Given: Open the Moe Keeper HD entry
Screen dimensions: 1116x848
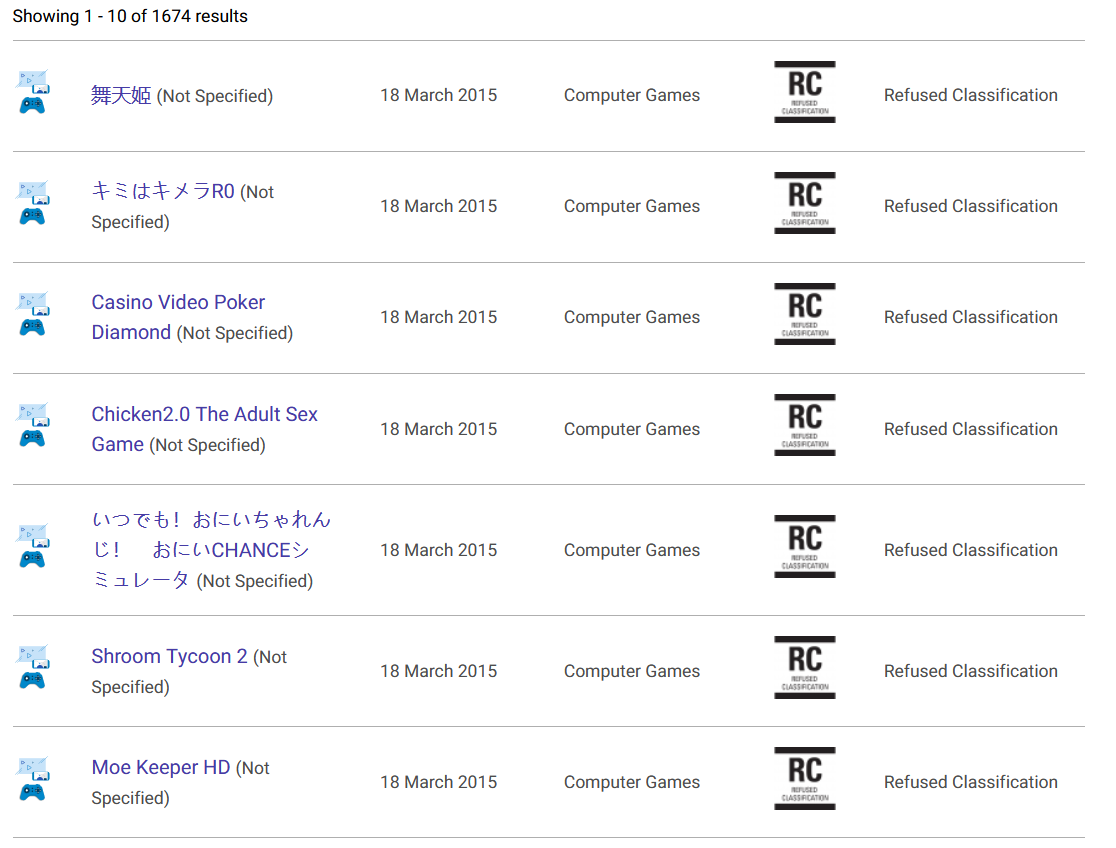Looking at the screenshot, I should point(160,767).
